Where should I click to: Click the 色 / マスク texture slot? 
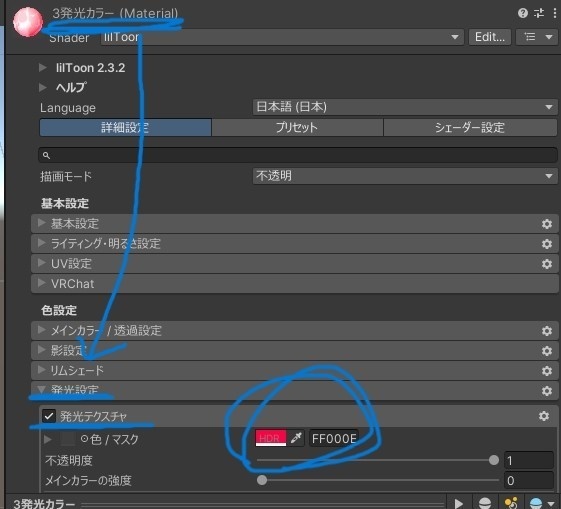coord(67,439)
